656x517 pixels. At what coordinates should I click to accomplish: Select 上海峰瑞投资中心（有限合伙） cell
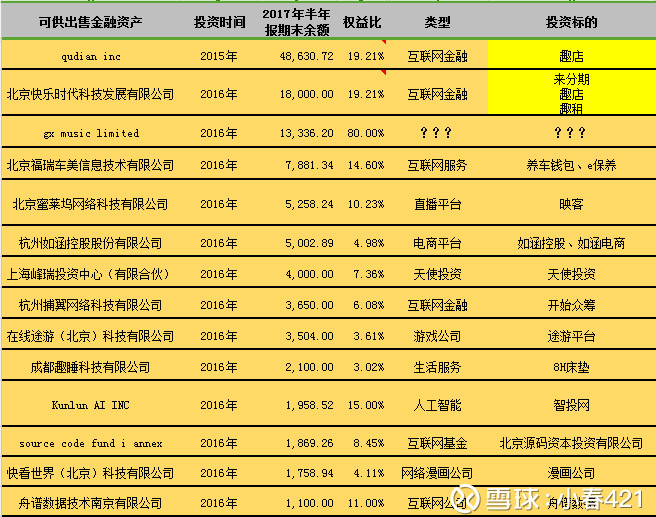89,274
